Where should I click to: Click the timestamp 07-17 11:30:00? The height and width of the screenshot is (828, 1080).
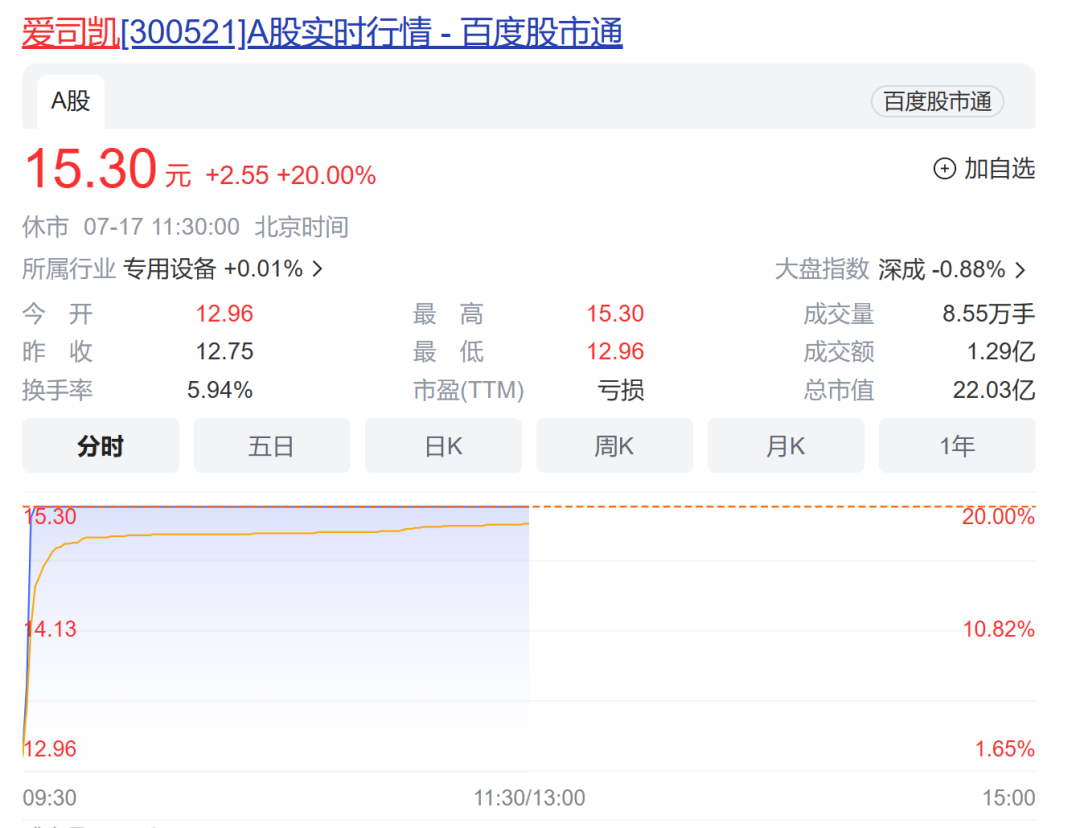point(162,227)
